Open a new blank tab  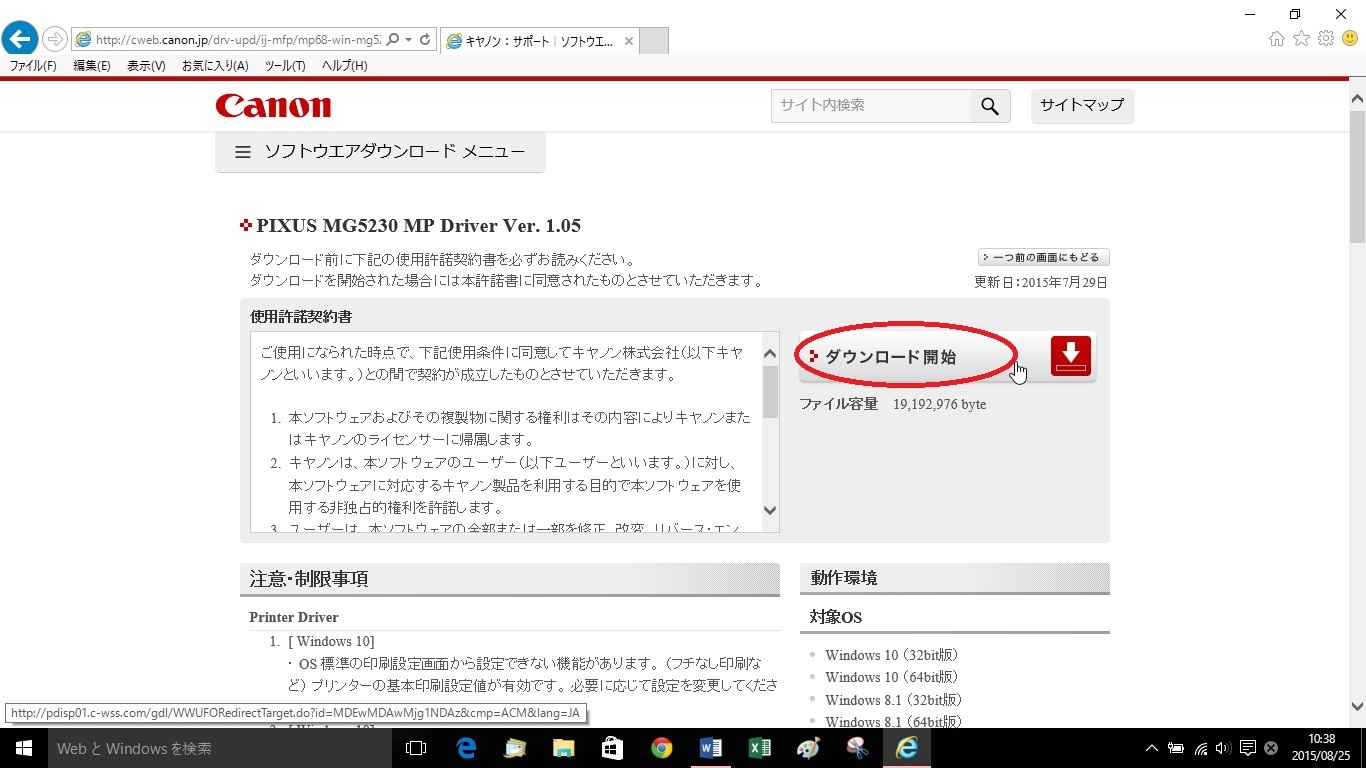[653, 41]
